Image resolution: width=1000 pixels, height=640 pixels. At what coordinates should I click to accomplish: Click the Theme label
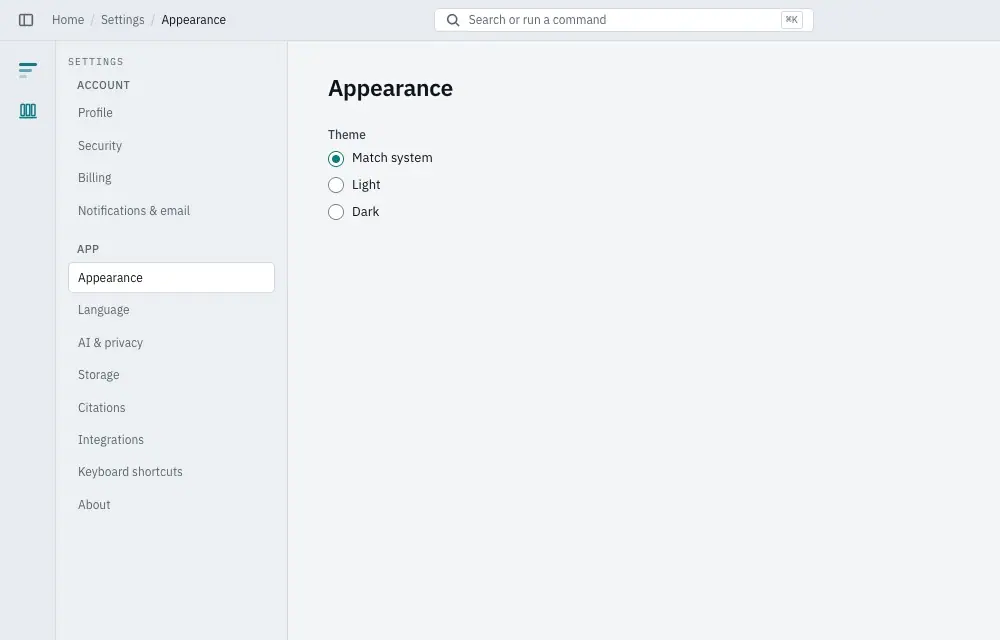(347, 135)
